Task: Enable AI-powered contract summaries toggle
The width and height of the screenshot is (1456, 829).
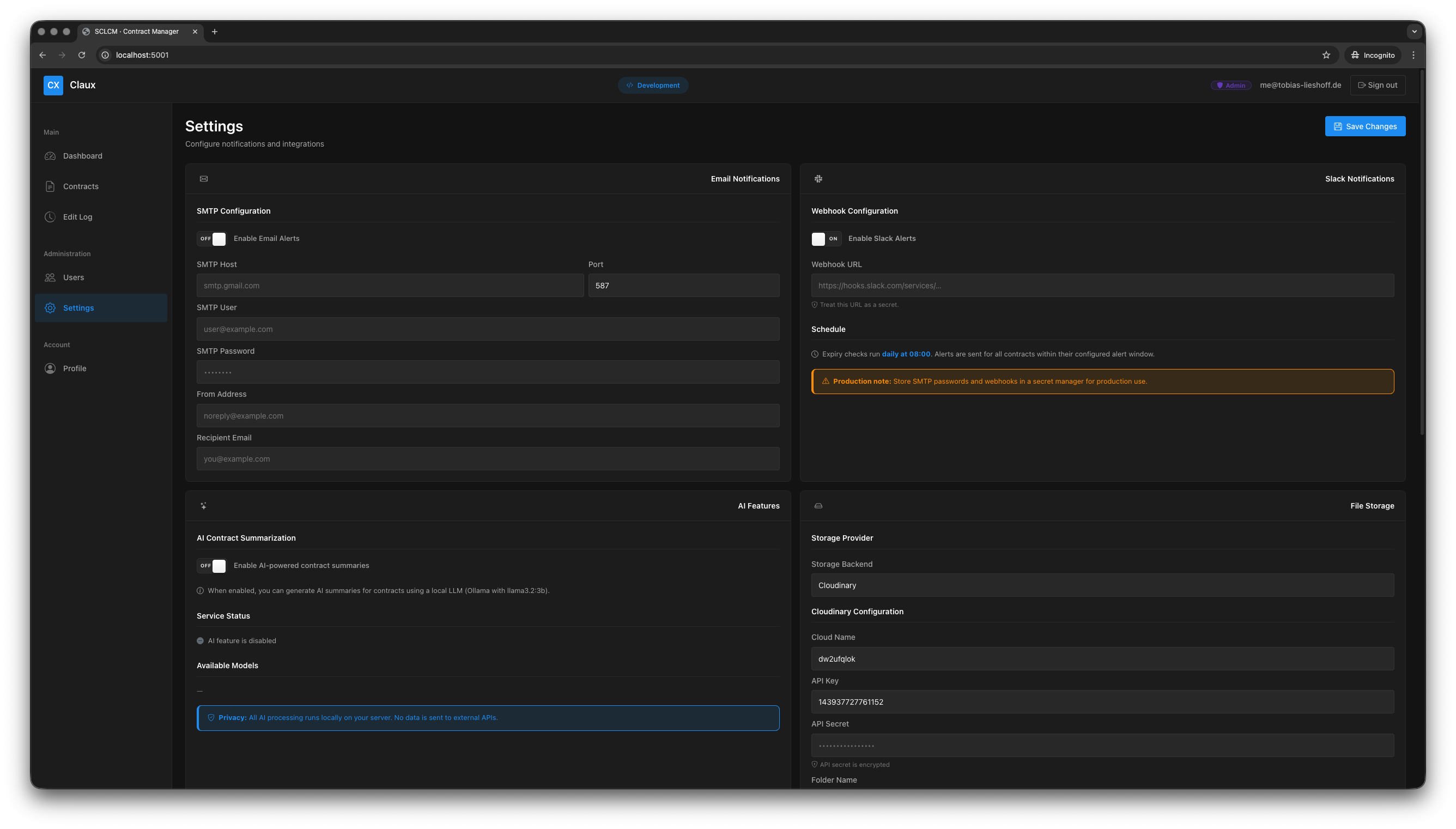Action: pyautogui.click(x=212, y=566)
